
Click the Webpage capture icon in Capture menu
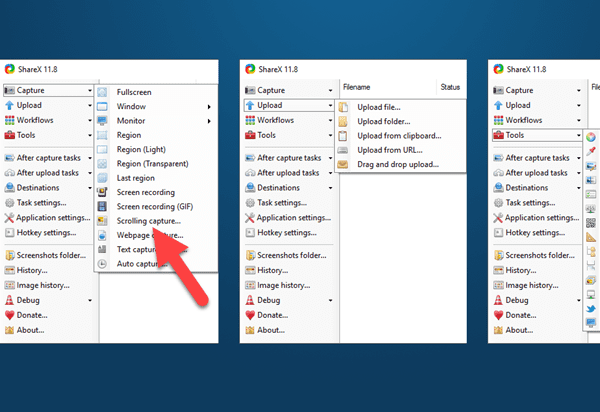[x=102, y=235]
